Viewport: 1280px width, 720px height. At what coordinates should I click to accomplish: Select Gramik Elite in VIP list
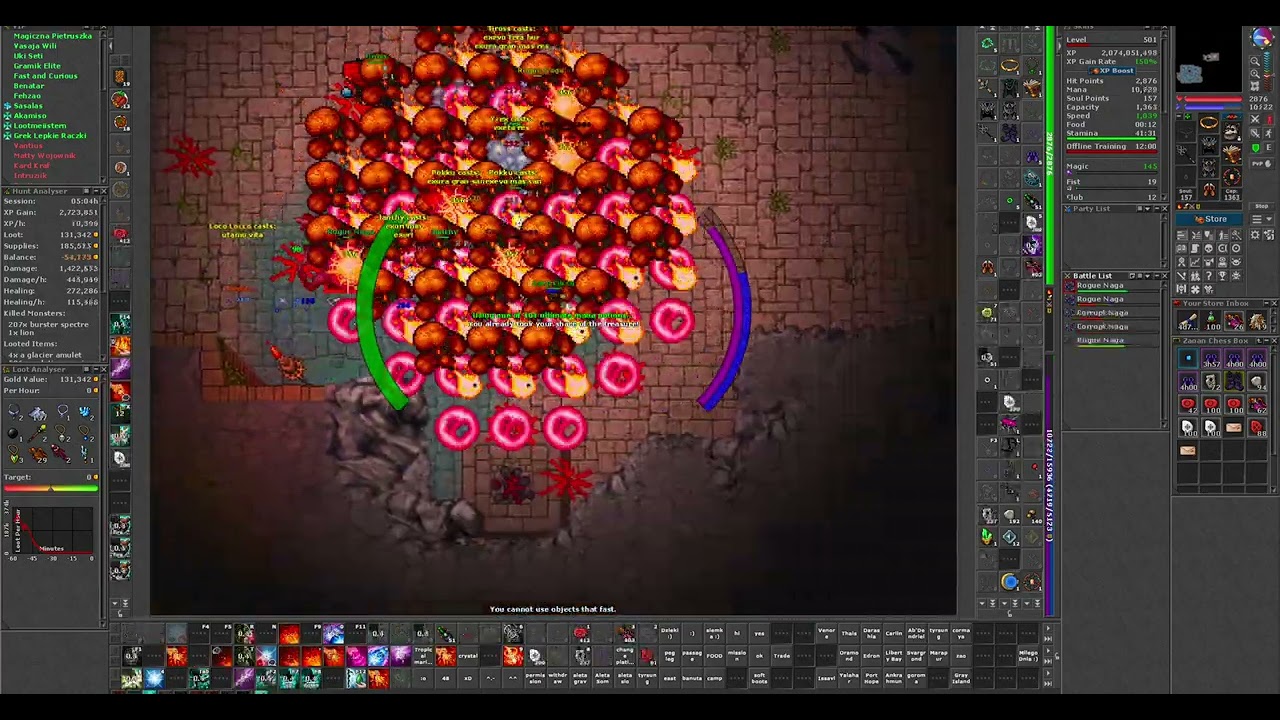pos(37,66)
